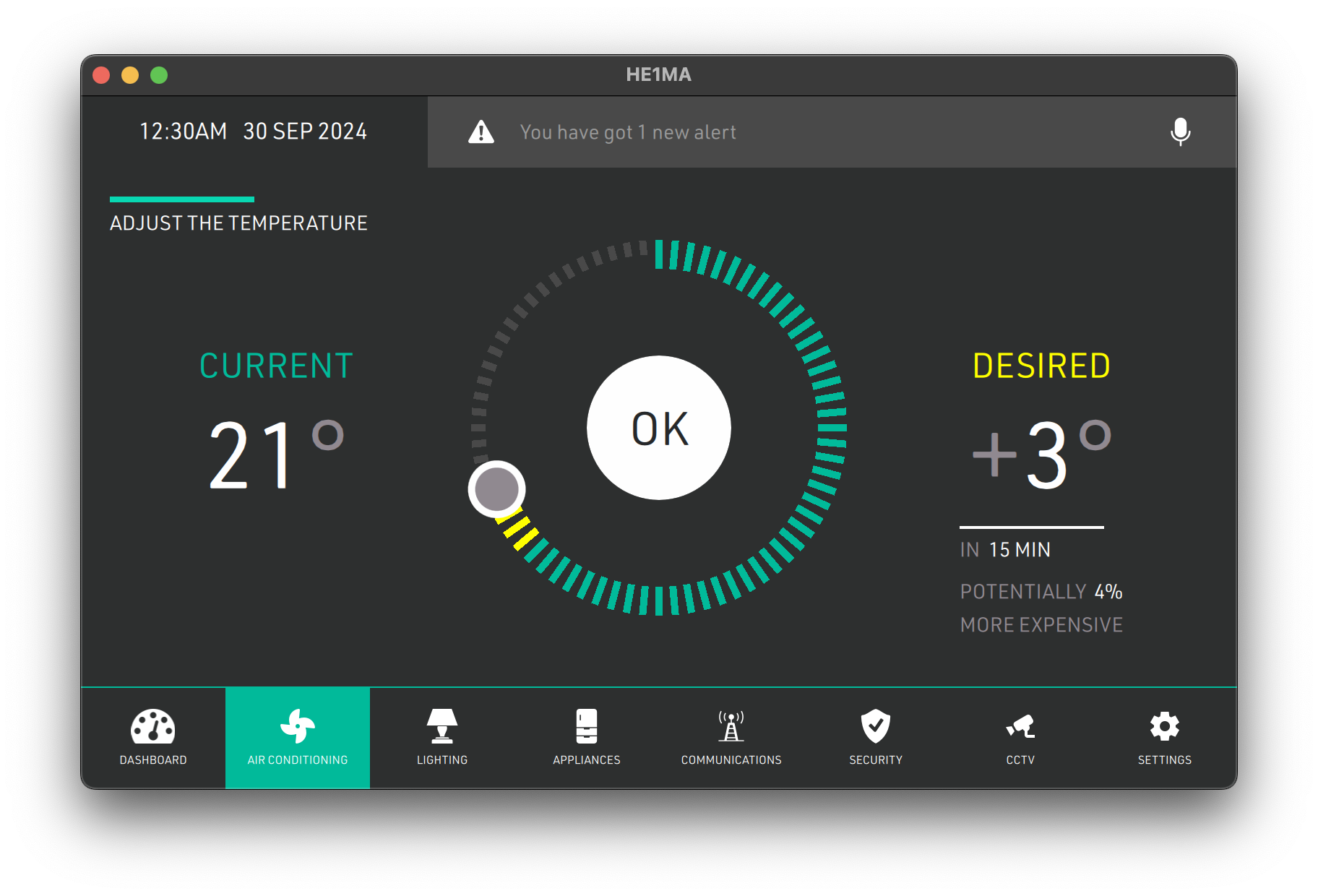This screenshot has width=1318, height=896.
Task: Open the Dashboard gauge icon
Action: (x=152, y=726)
